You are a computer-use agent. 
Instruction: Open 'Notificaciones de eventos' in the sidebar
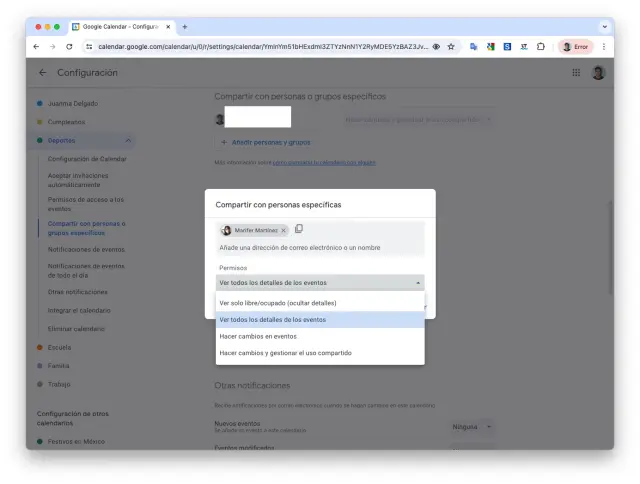coord(86,249)
